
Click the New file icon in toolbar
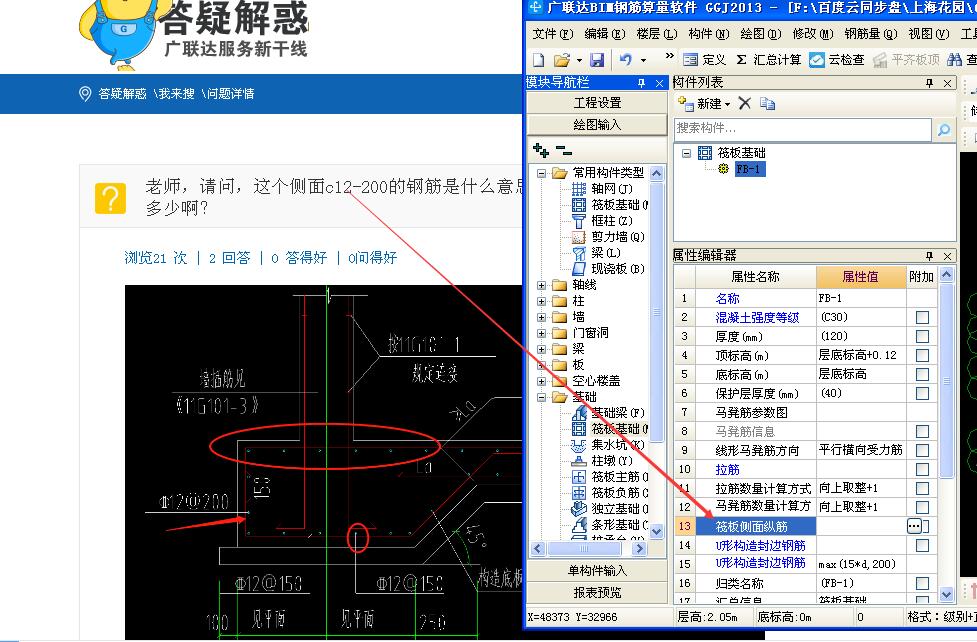(x=539, y=60)
